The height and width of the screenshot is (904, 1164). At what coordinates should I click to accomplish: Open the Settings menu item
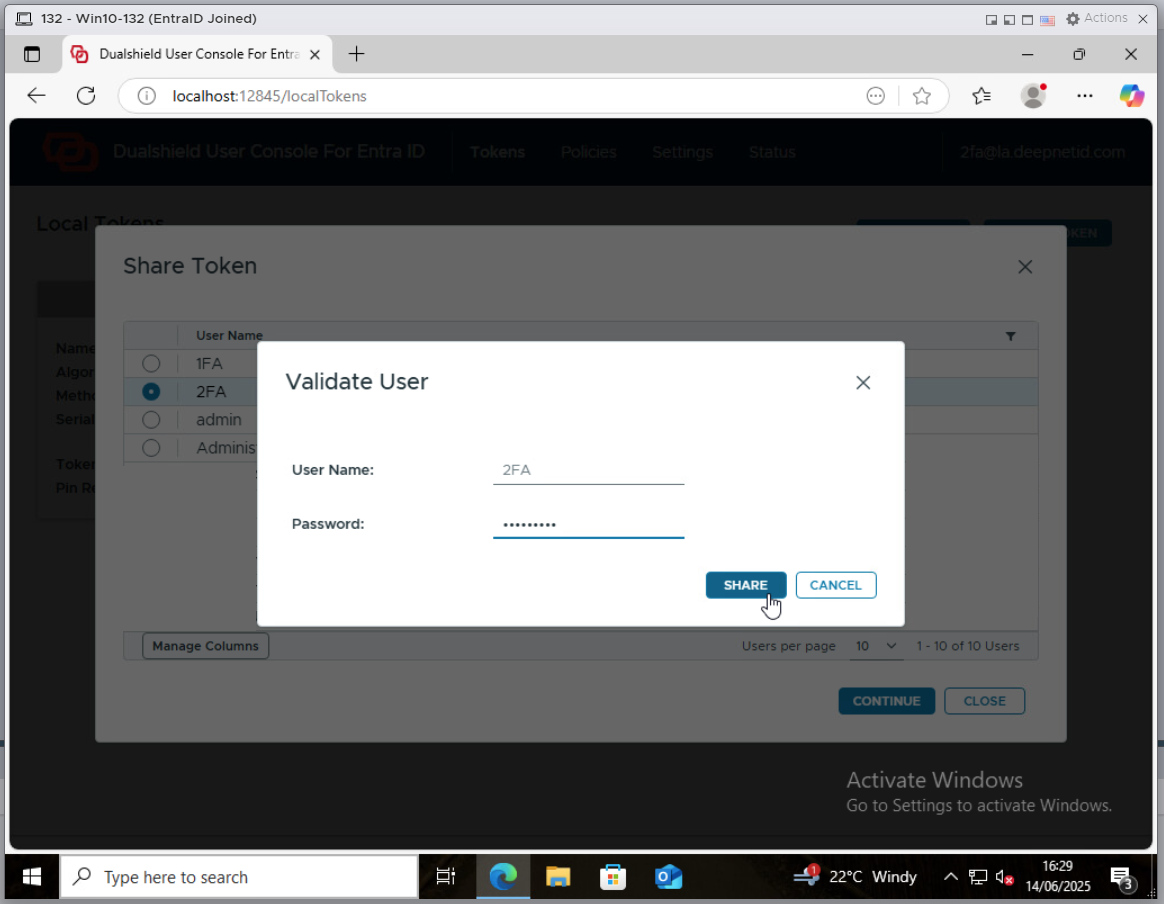682,152
